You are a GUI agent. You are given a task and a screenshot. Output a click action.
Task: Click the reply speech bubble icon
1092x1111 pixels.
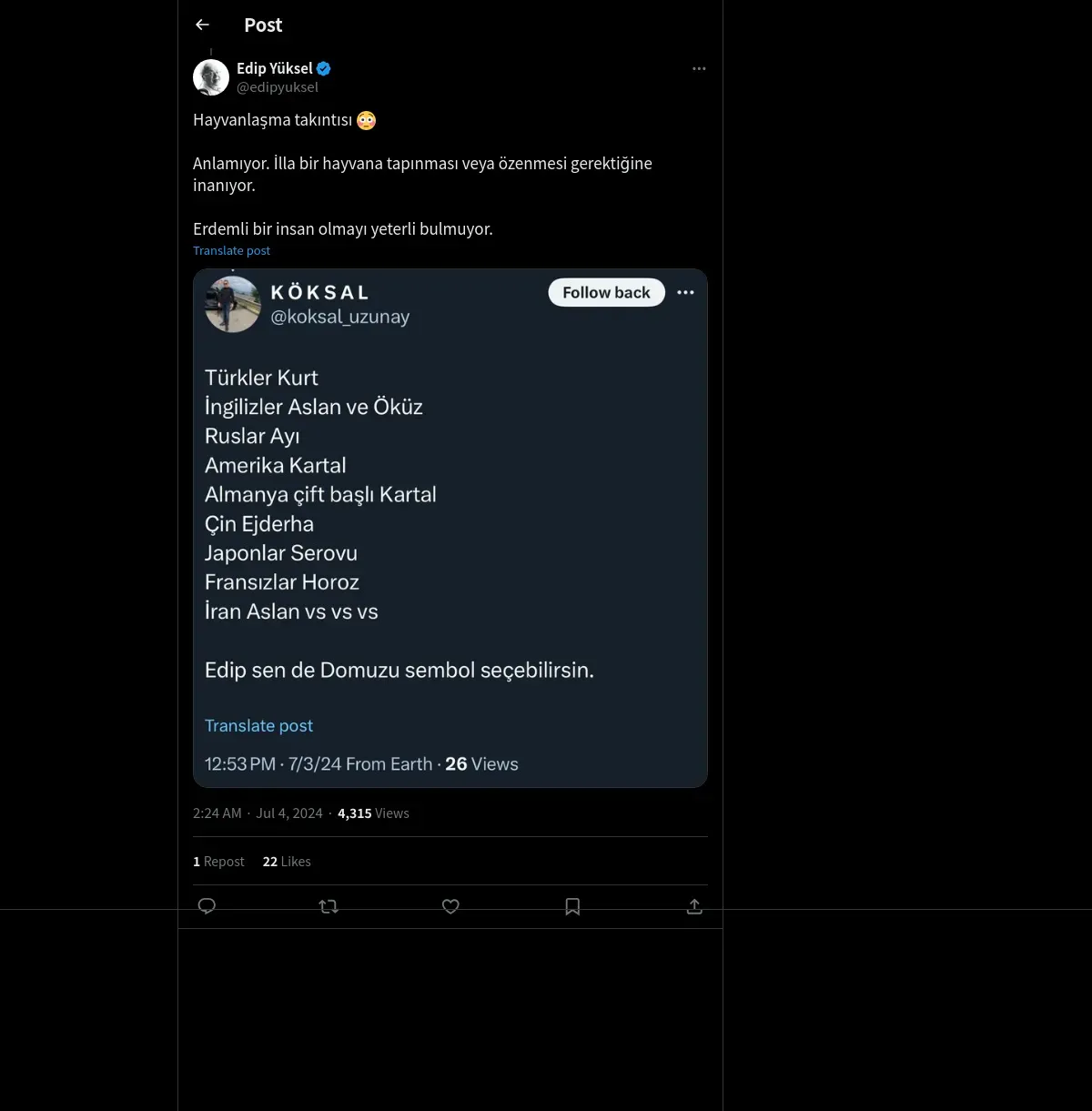(x=207, y=906)
